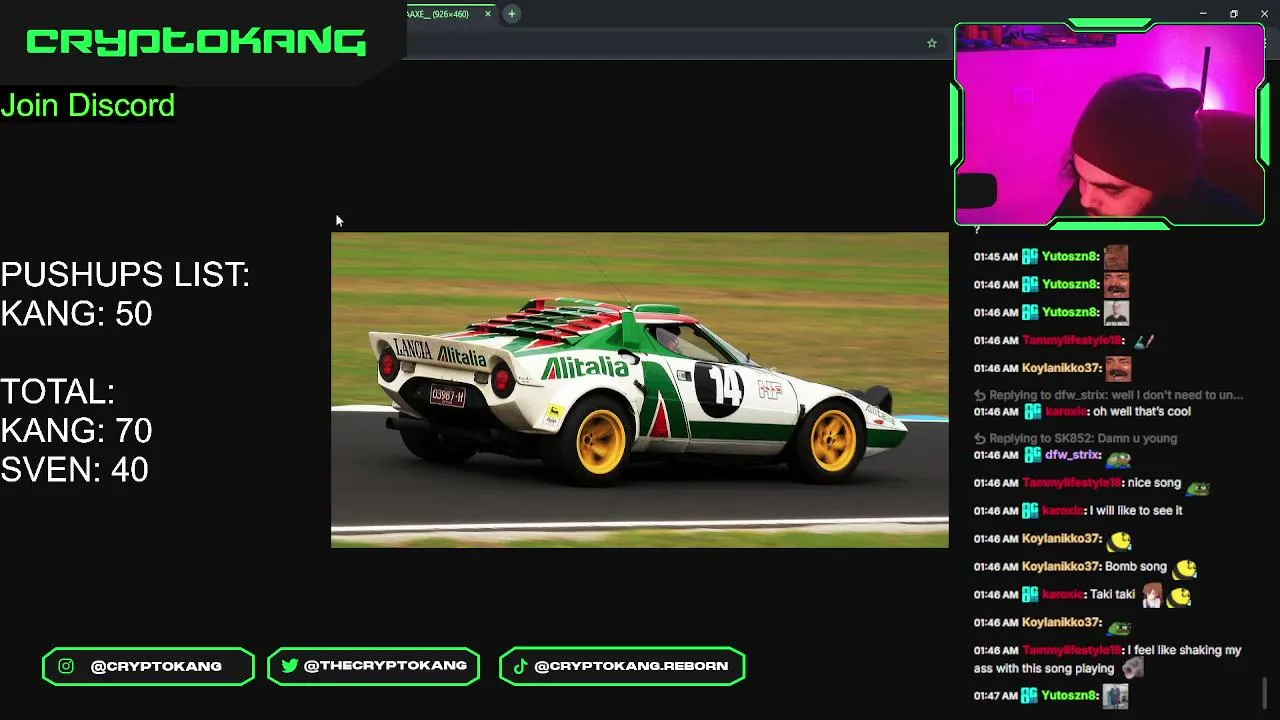
Task: Click the 'oh well that's cool' message
Action: click(x=1141, y=411)
